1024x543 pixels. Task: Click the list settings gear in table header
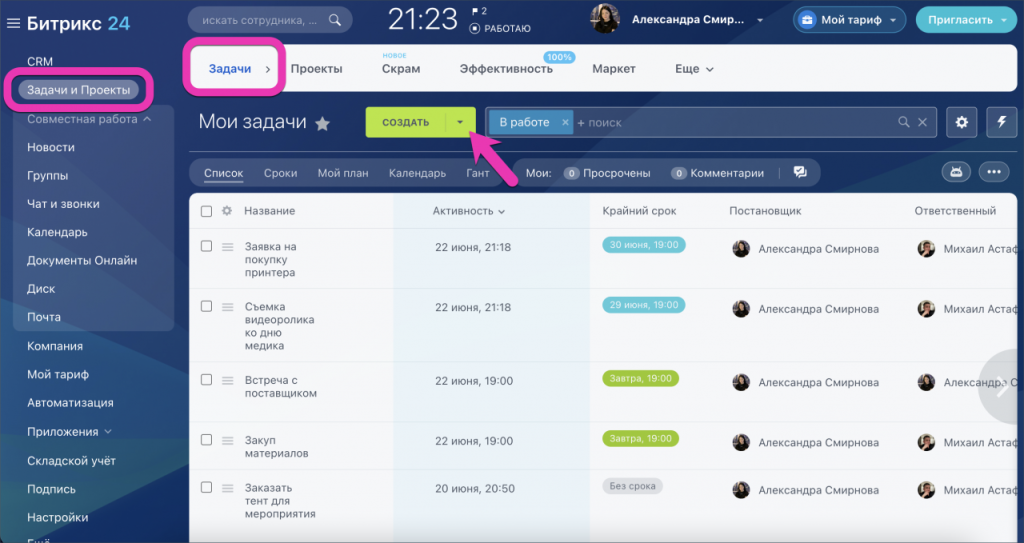tap(226, 211)
